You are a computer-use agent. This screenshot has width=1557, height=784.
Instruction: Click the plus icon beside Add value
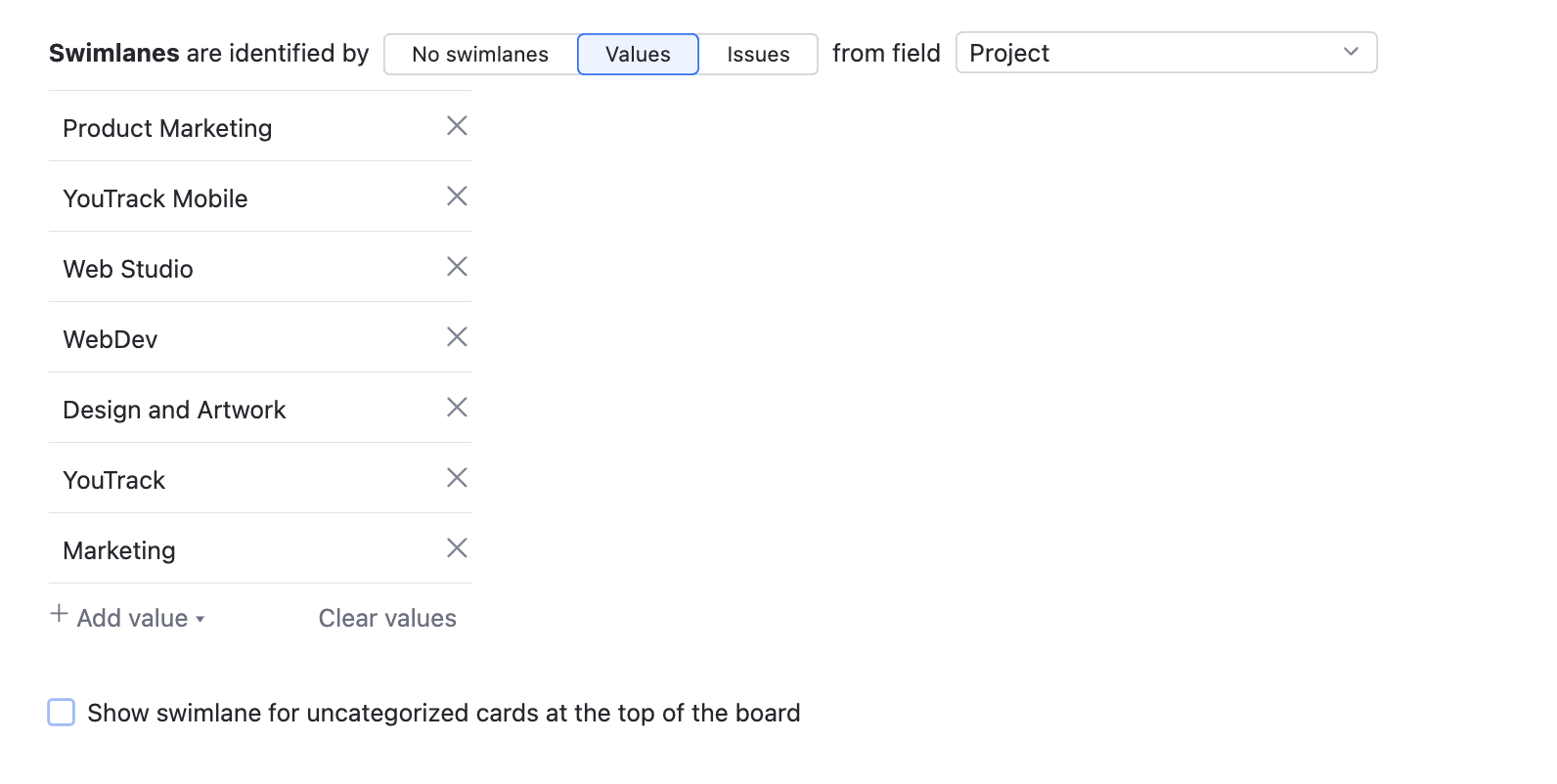[59, 615]
